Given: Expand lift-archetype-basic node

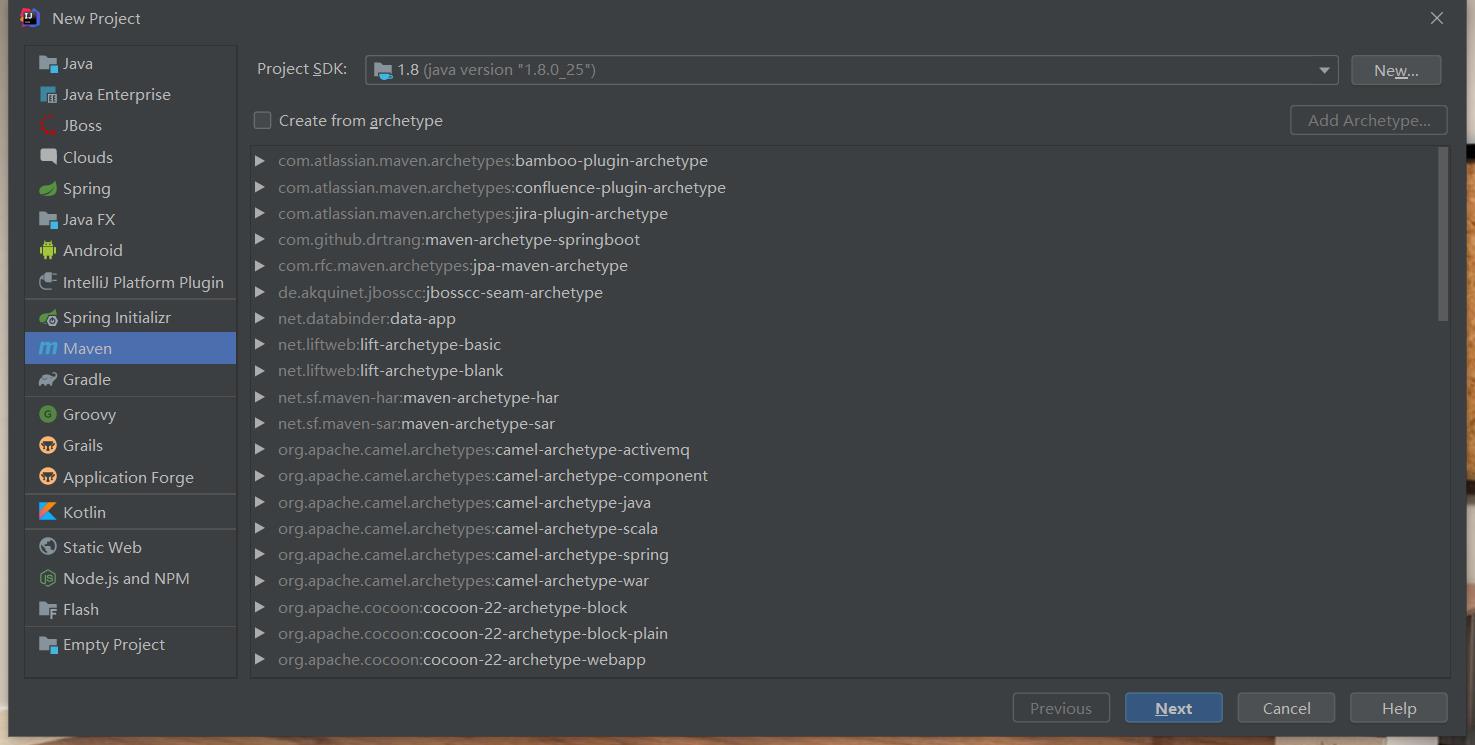Looking at the screenshot, I should pyautogui.click(x=260, y=344).
